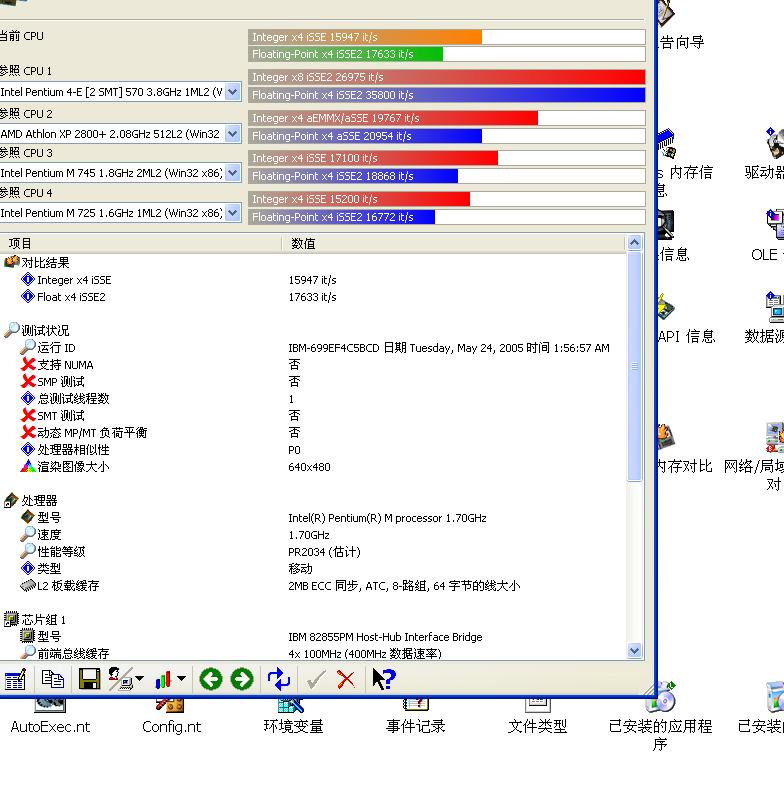Go back with the green left arrow

point(210,679)
